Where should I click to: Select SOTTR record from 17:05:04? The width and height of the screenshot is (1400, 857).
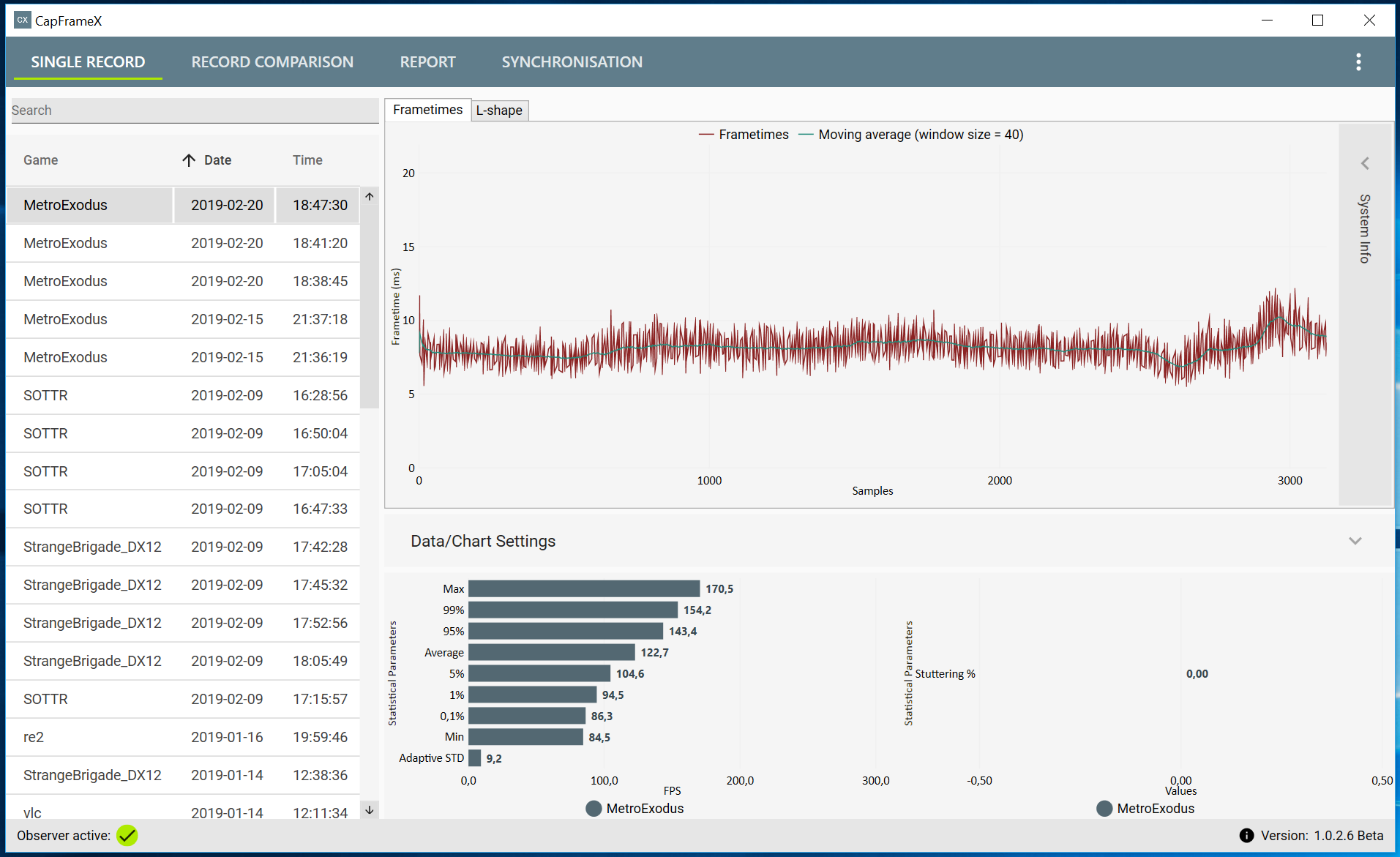(x=183, y=471)
